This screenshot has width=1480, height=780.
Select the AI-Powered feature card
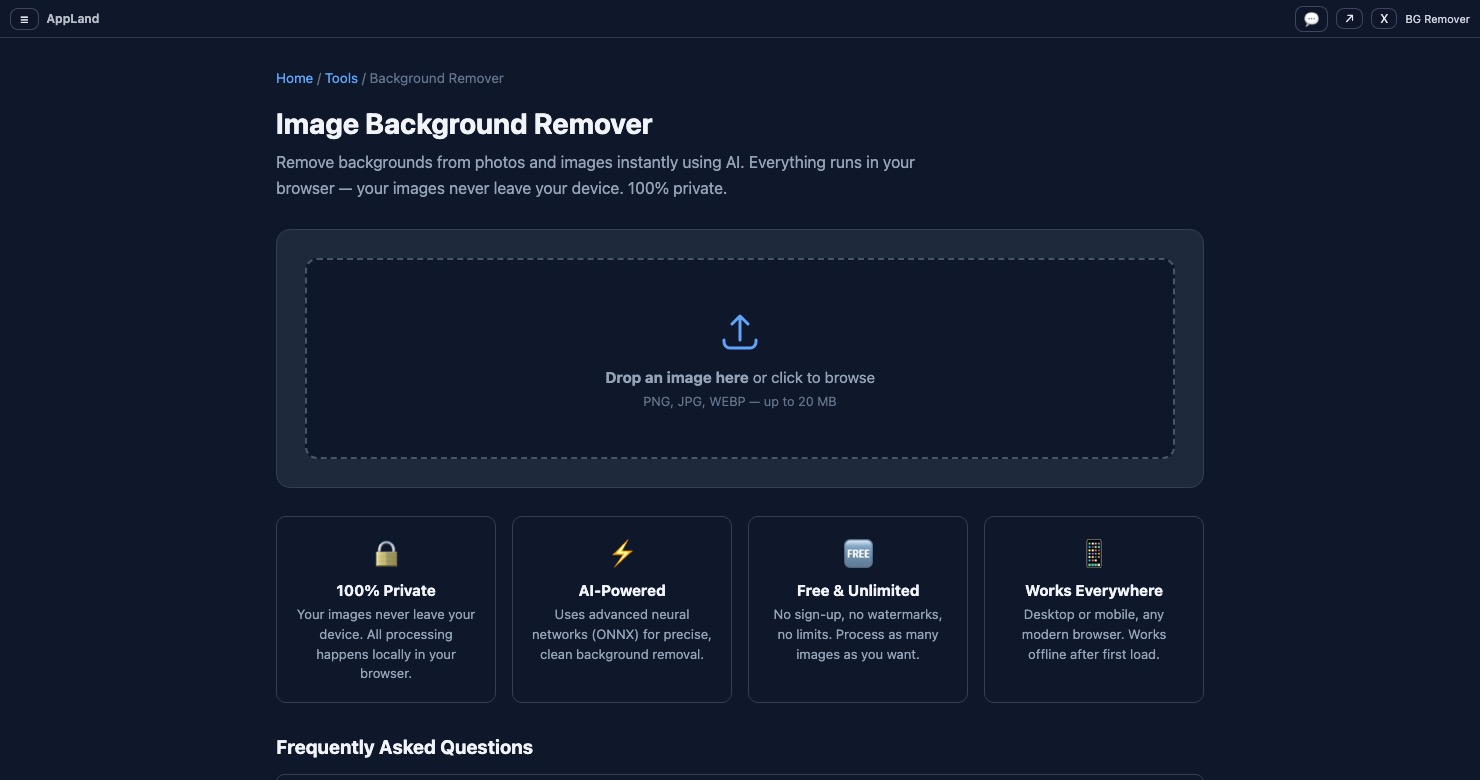622,609
